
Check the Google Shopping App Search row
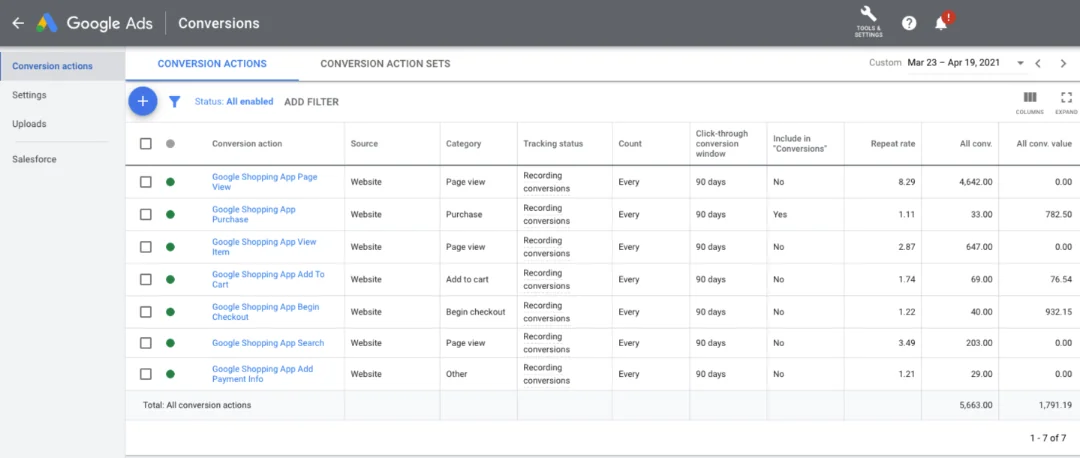click(x=145, y=342)
